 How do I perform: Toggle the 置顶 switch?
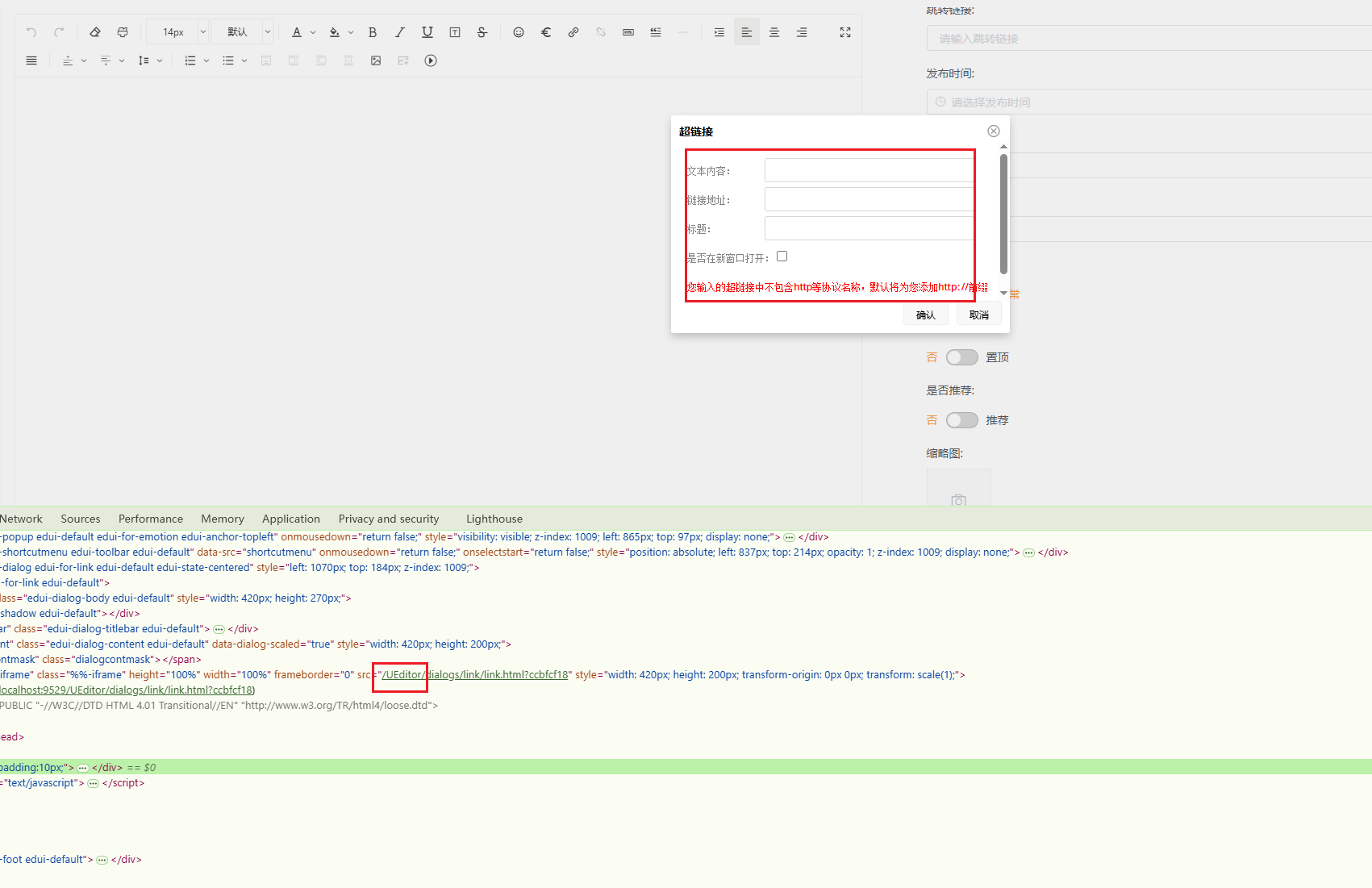961,357
